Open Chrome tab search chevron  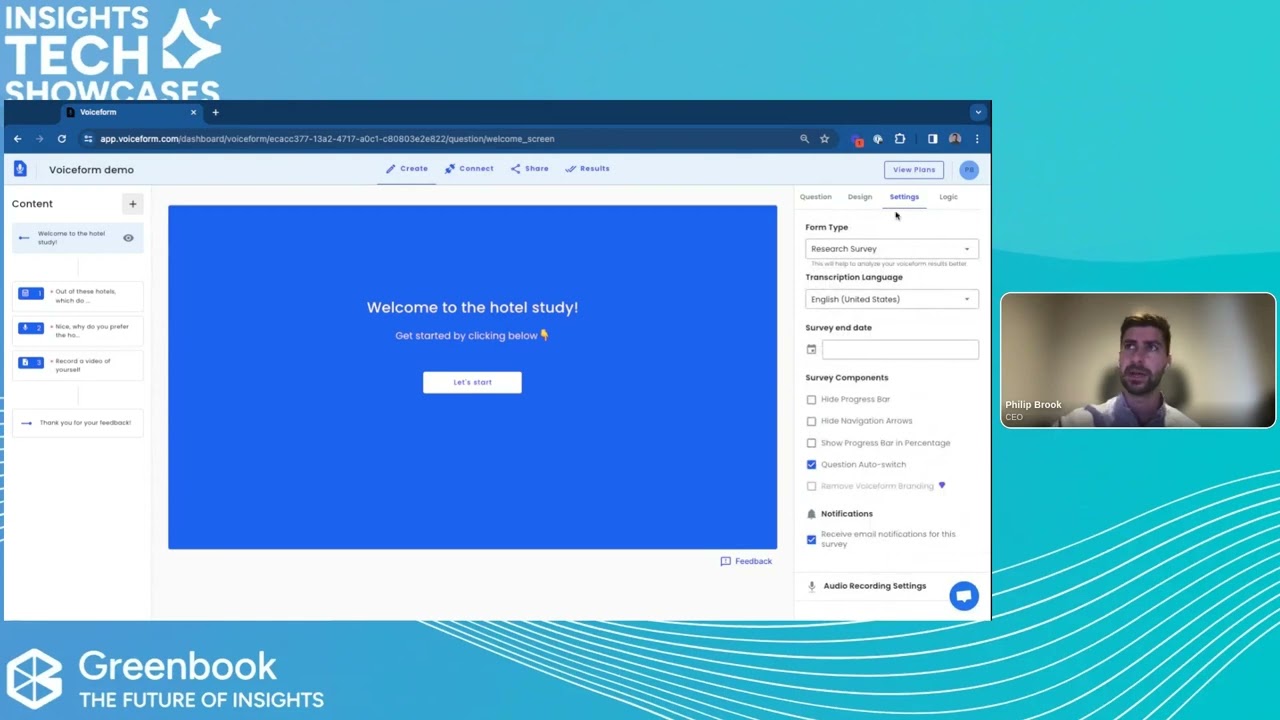pyautogui.click(x=978, y=112)
